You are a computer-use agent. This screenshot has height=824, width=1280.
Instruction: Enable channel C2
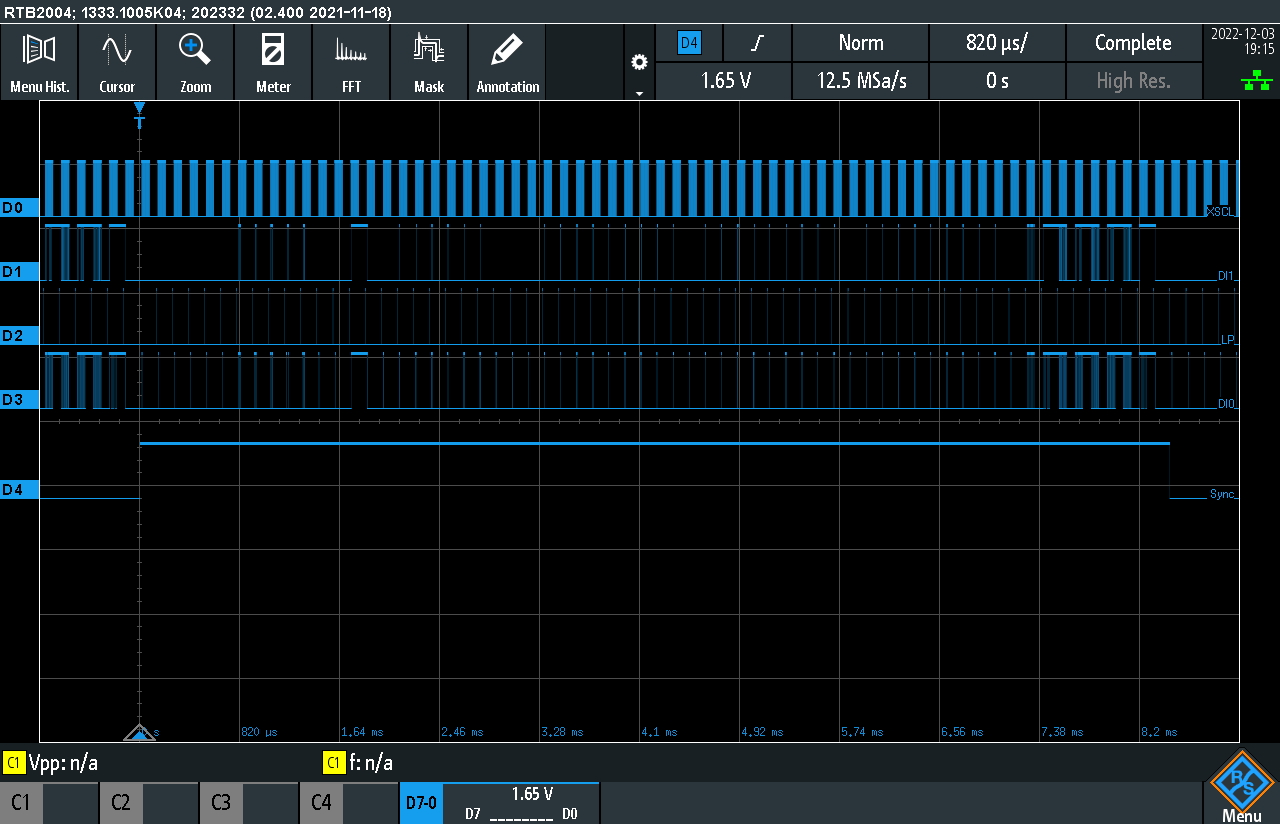coord(149,803)
